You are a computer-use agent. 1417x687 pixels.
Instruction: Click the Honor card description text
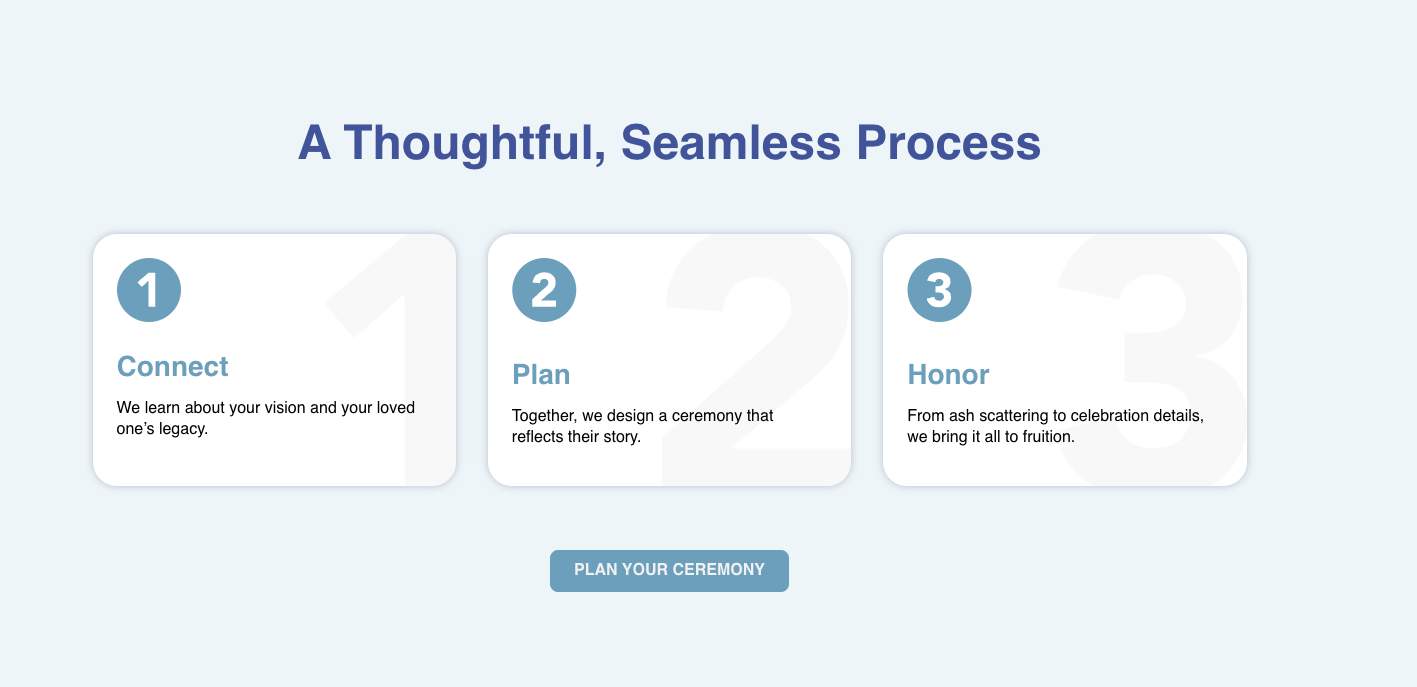click(1055, 426)
